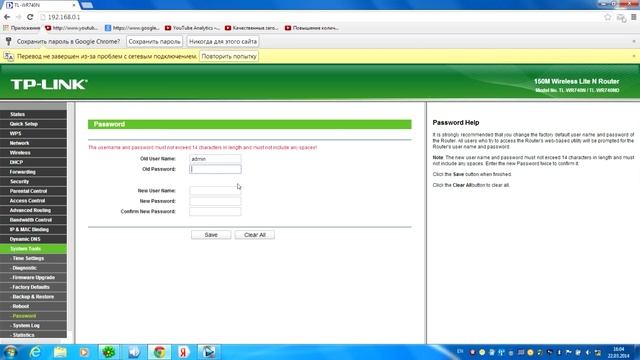Screen dimensions: 640x360
Task: Open Yandex taskbar icon
Action: coord(184,352)
